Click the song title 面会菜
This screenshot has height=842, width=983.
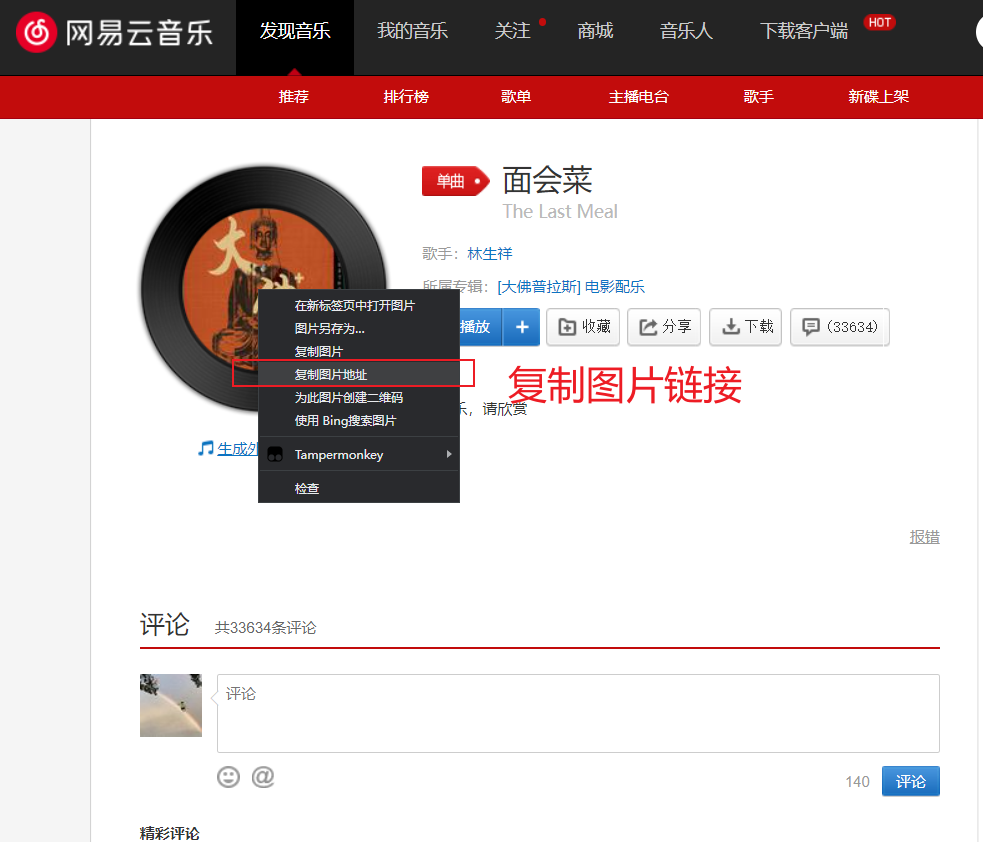(x=547, y=181)
